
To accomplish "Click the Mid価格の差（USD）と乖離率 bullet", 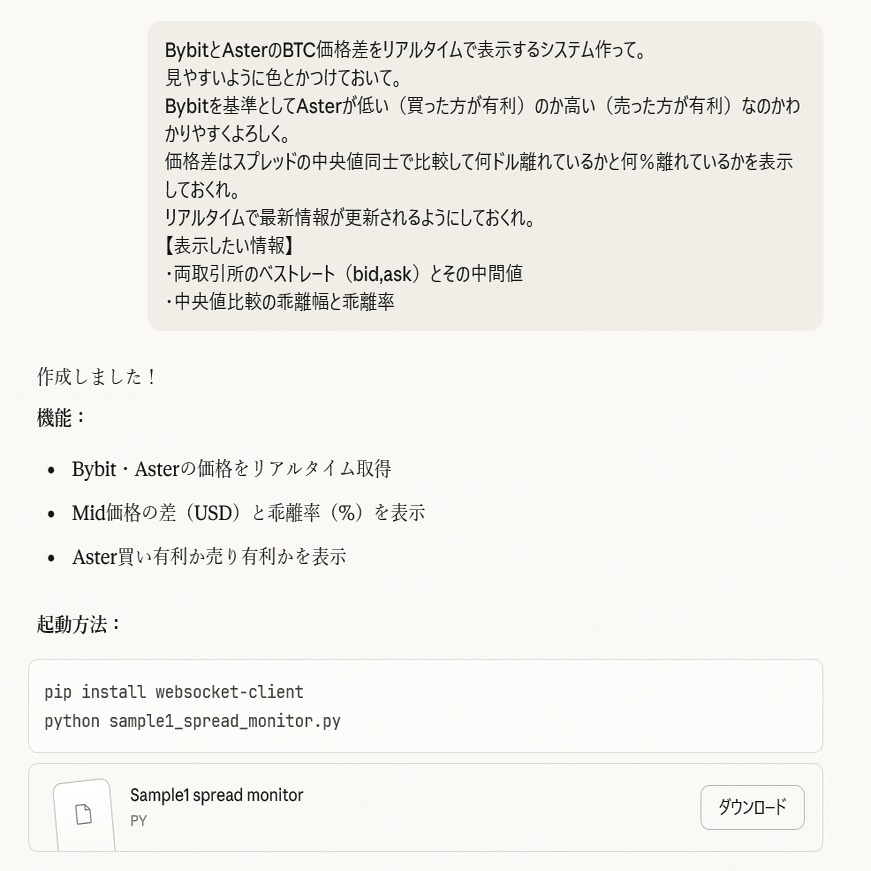I will [248, 513].
